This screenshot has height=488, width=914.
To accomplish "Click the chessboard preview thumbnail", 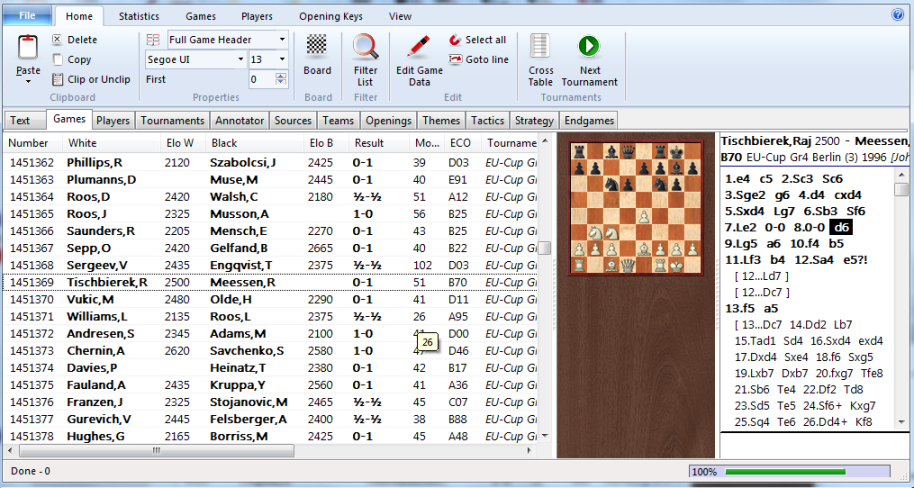I will point(635,209).
